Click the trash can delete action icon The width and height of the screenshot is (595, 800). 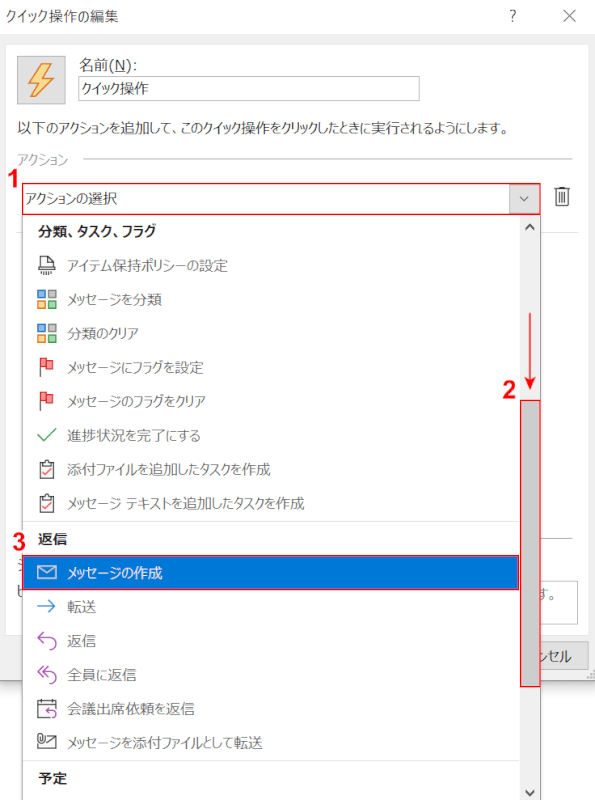562,196
